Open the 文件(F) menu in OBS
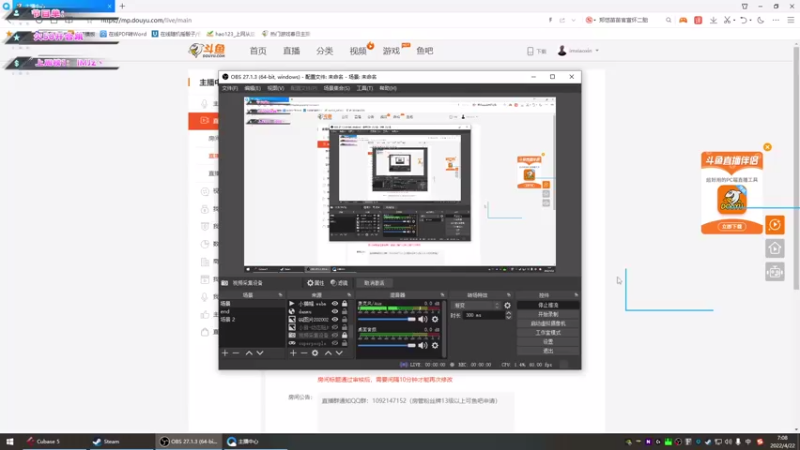 coord(230,88)
